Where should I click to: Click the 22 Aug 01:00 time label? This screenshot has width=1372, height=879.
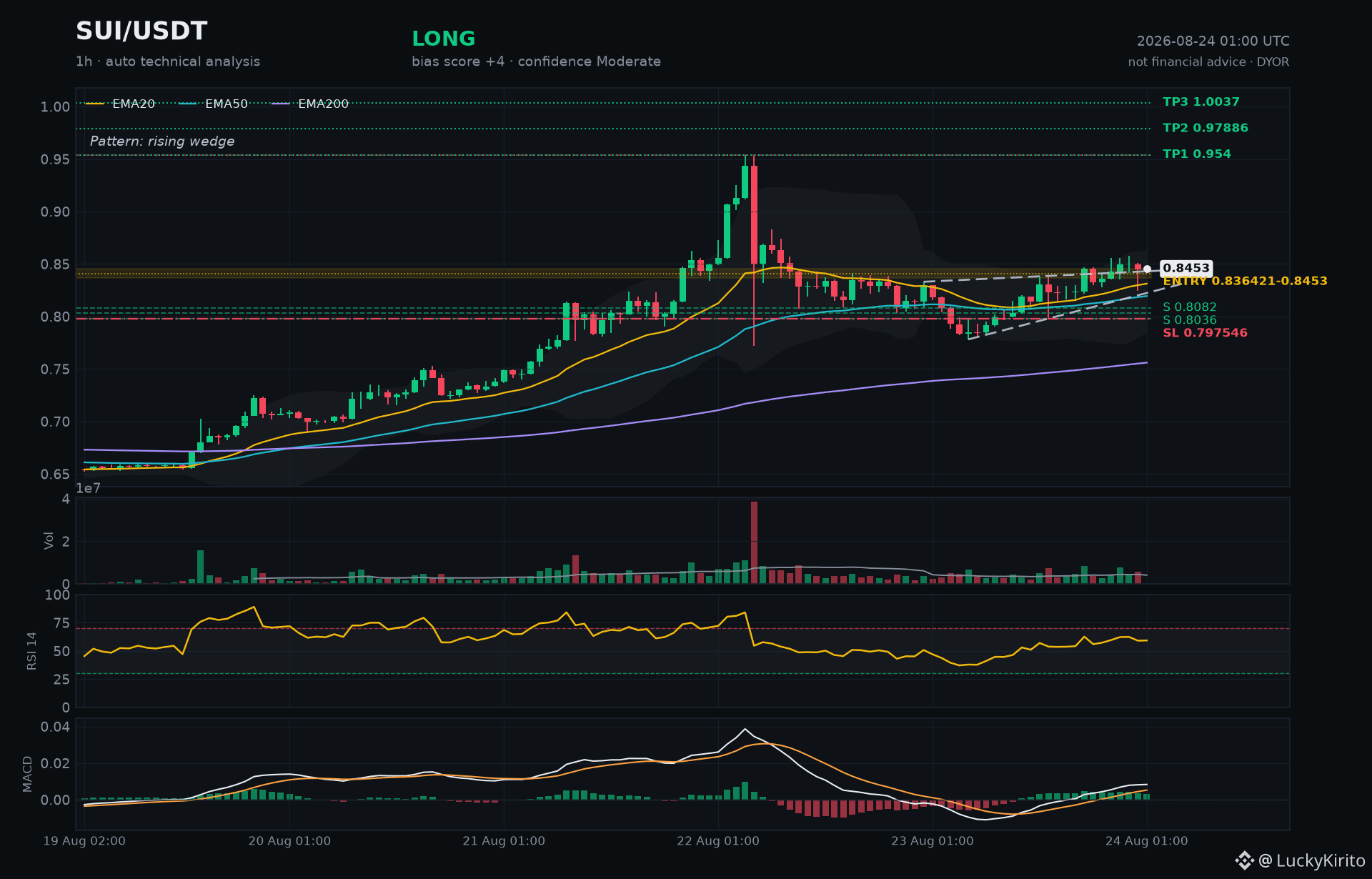[718, 841]
